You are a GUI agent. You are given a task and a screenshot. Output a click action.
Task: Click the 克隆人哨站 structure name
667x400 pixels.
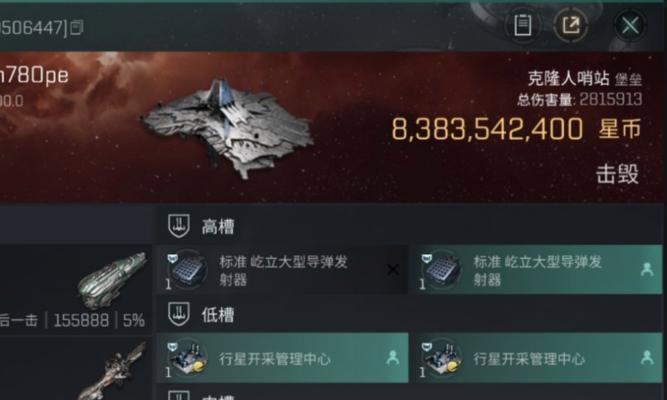point(568,78)
